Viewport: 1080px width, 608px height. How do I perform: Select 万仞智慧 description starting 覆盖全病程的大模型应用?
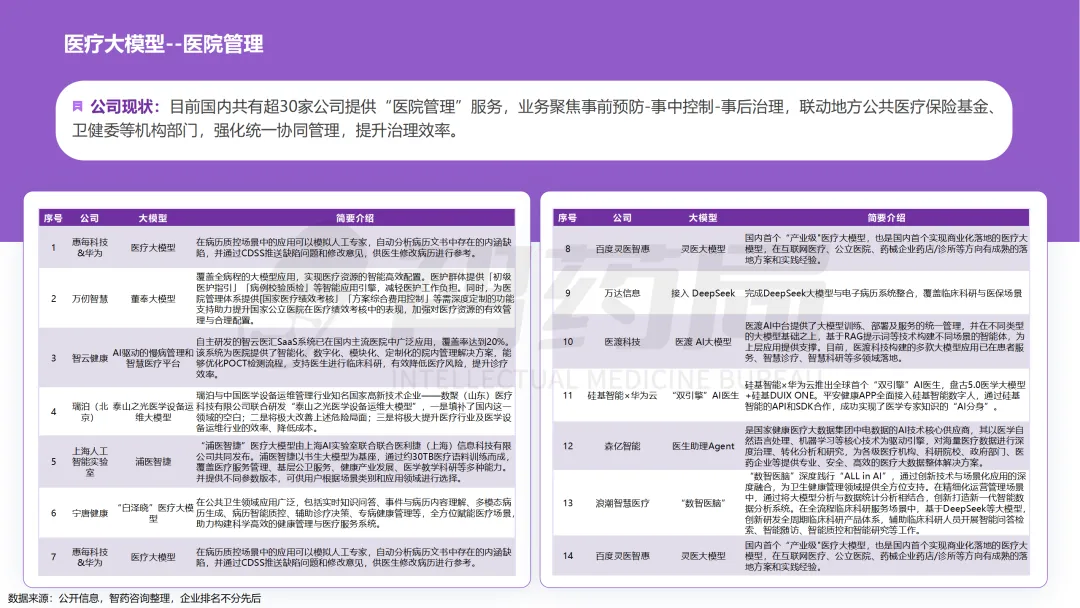pyautogui.click(x=355, y=298)
